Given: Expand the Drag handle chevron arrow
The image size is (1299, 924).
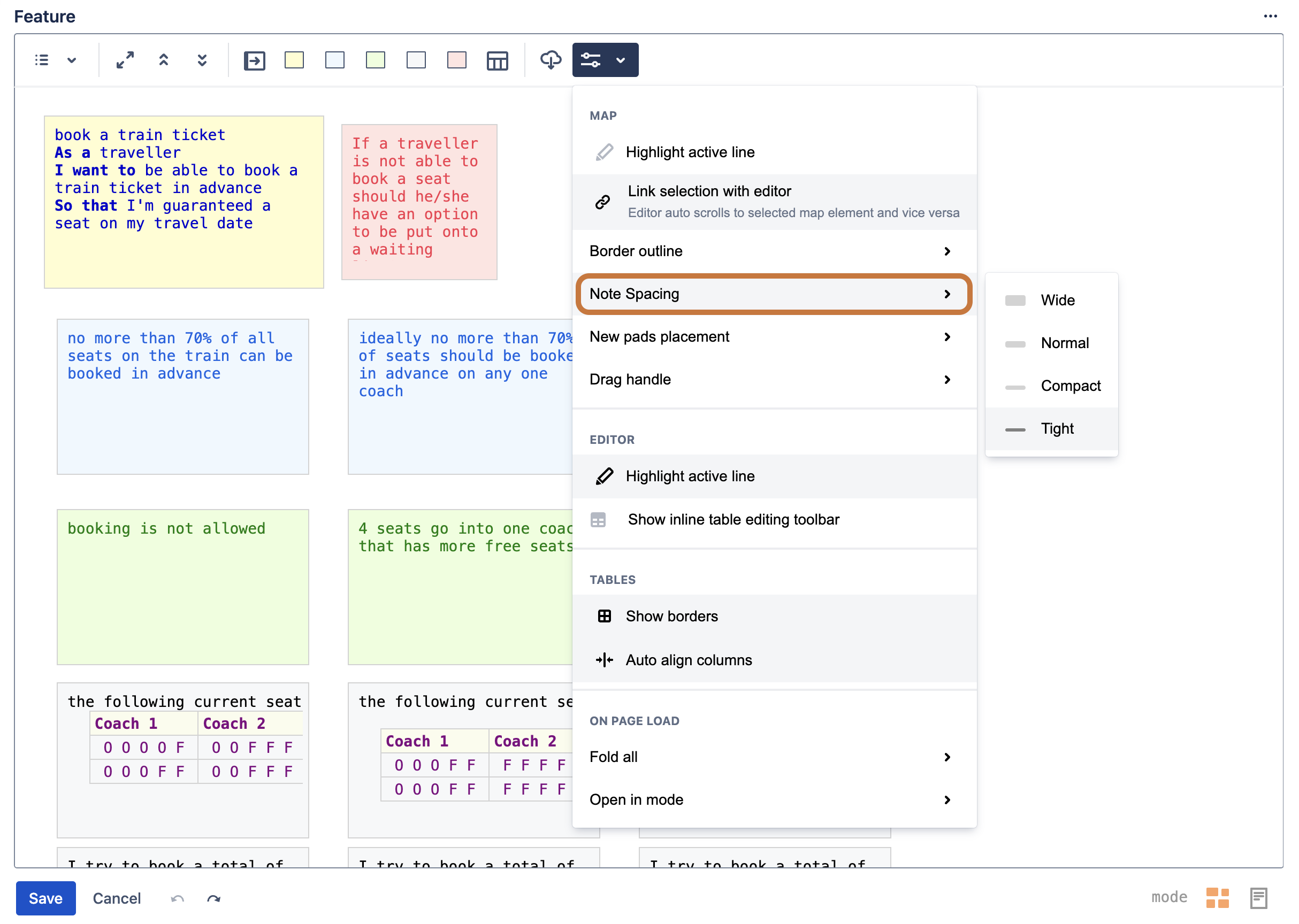Looking at the screenshot, I should point(947,380).
